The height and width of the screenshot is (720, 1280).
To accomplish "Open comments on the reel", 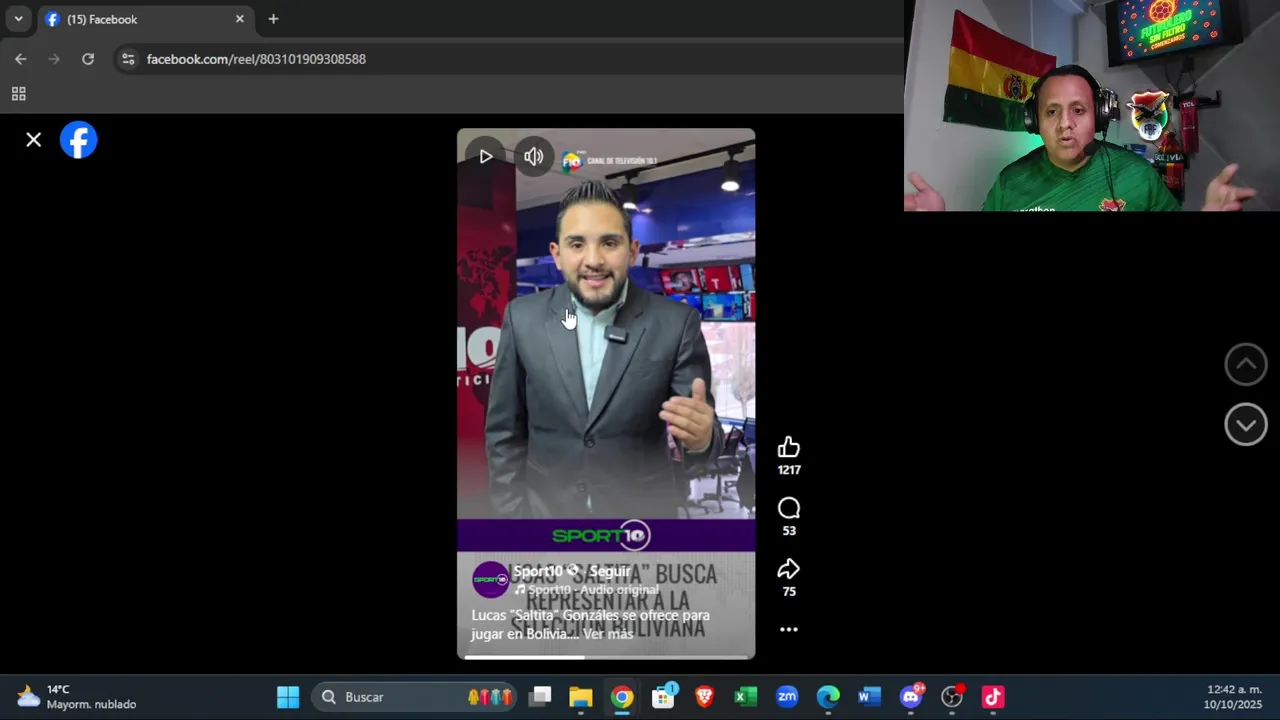I will (789, 508).
